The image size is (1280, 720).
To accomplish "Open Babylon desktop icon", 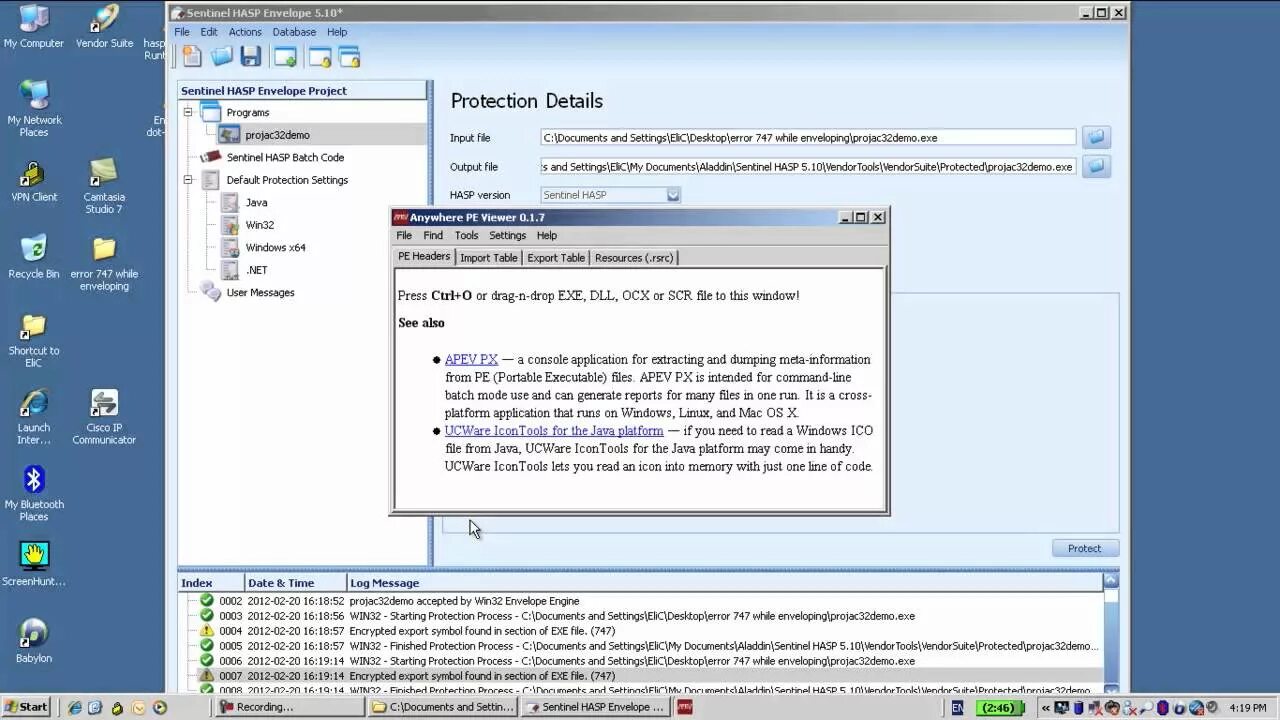I will [x=34, y=641].
